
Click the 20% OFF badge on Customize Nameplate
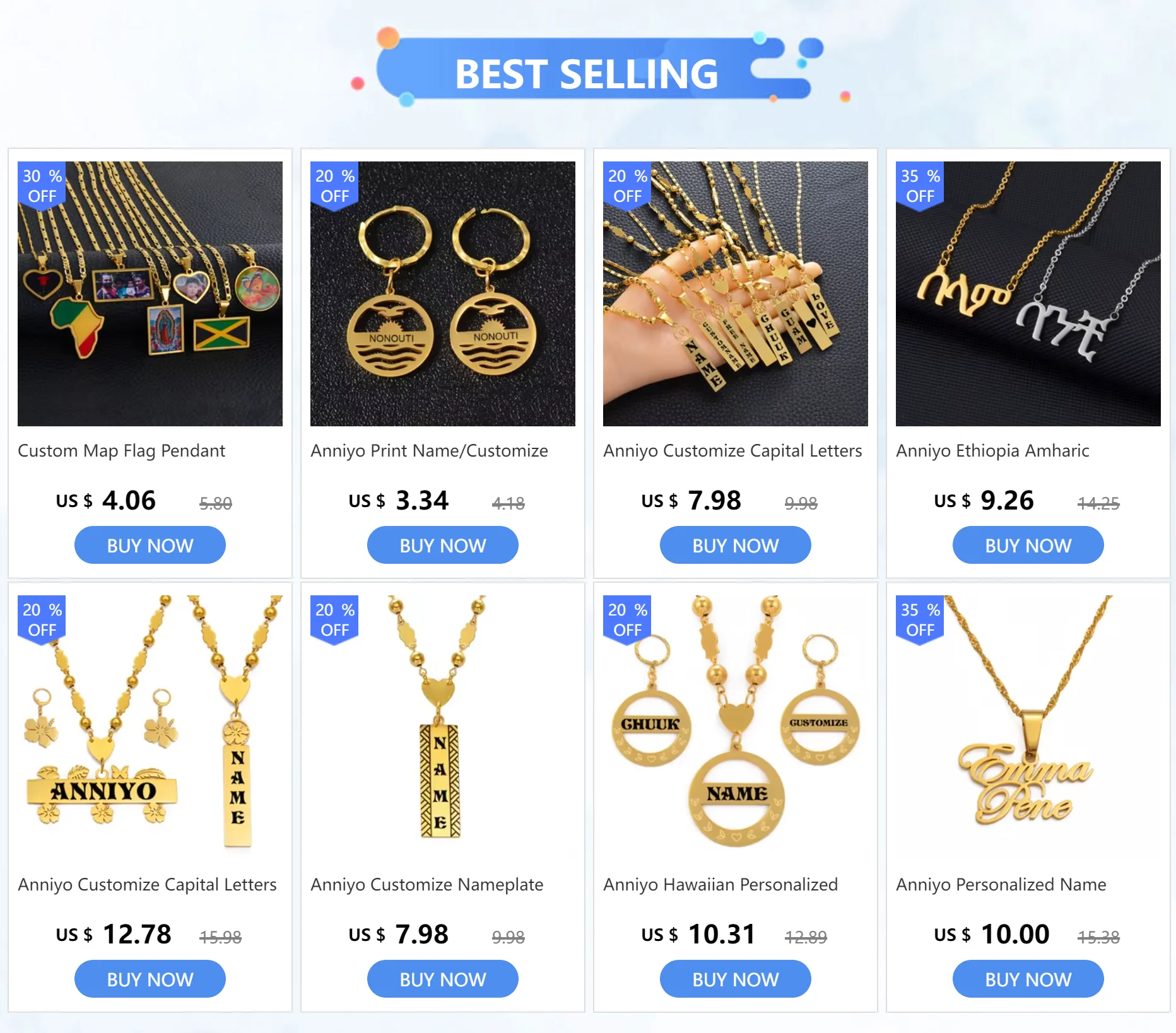(x=334, y=620)
